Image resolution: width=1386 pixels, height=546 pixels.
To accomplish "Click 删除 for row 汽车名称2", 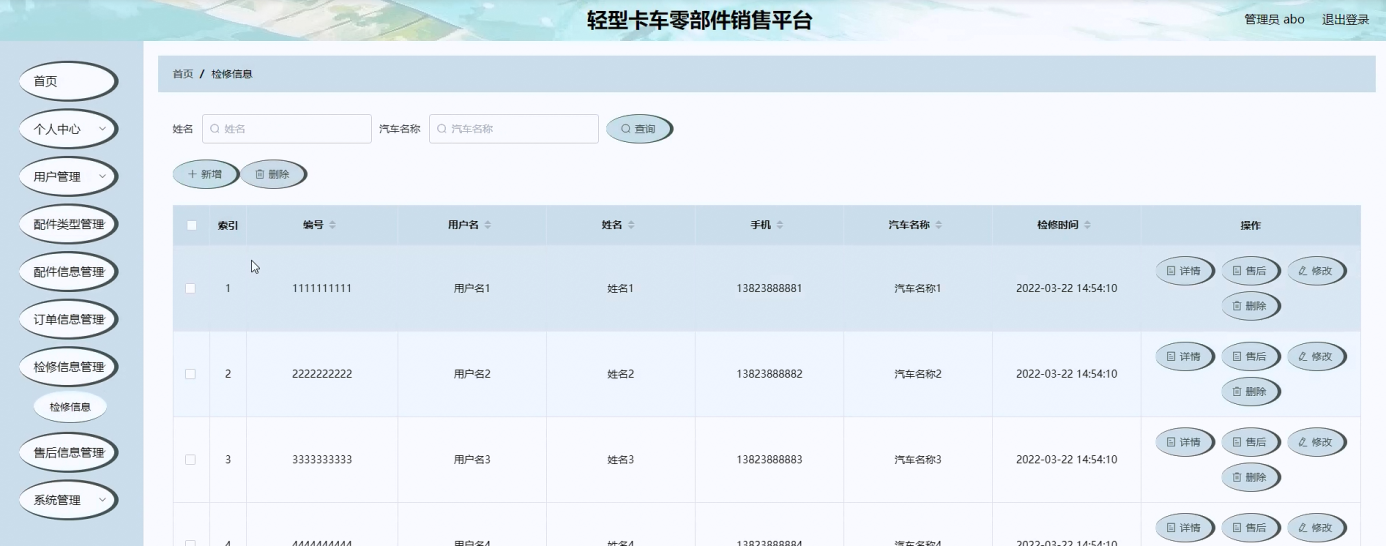I will click(x=1250, y=392).
